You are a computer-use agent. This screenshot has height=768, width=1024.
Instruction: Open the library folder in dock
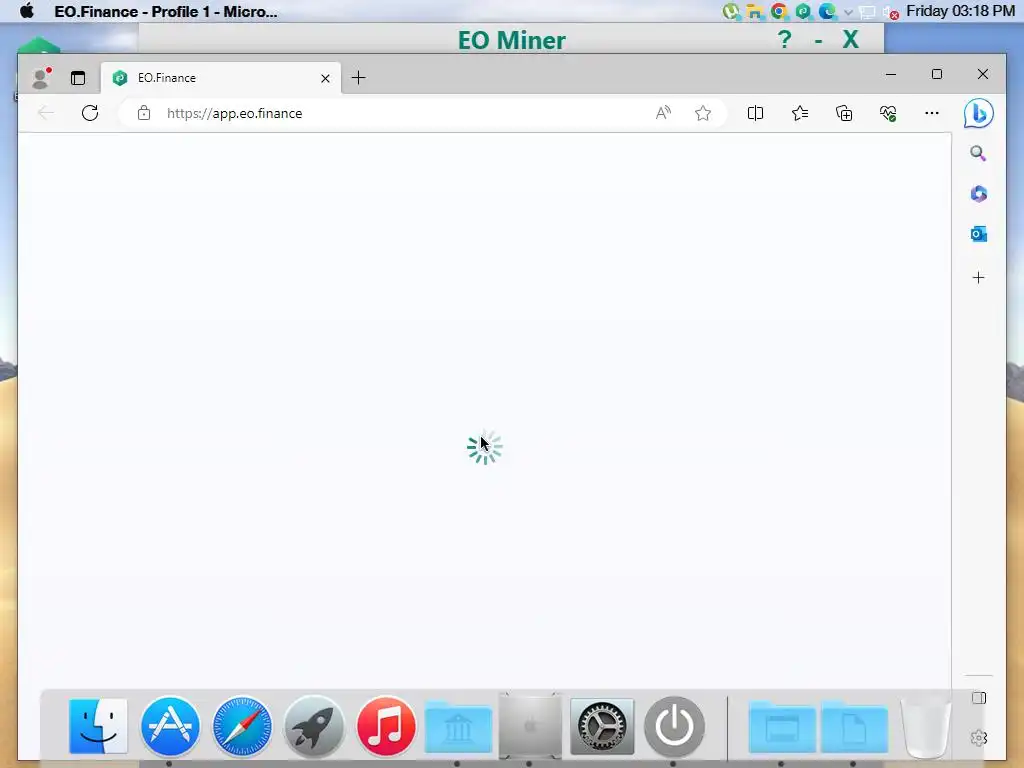(x=458, y=728)
